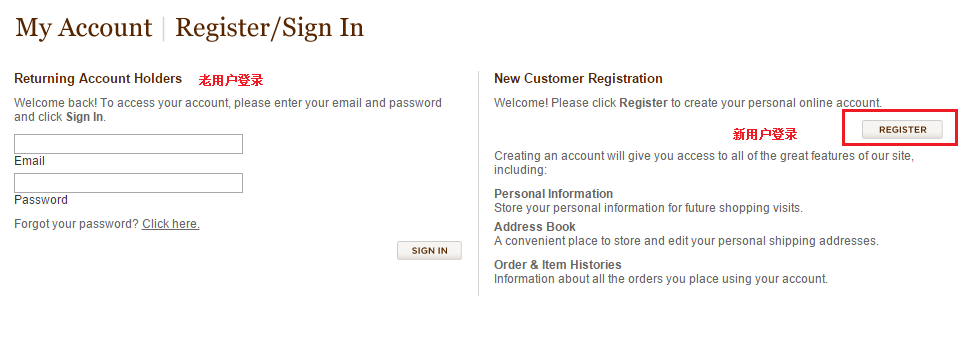Focus the Password input field
Image resolution: width=960 pixels, height=361 pixels.
tap(129, 183)
